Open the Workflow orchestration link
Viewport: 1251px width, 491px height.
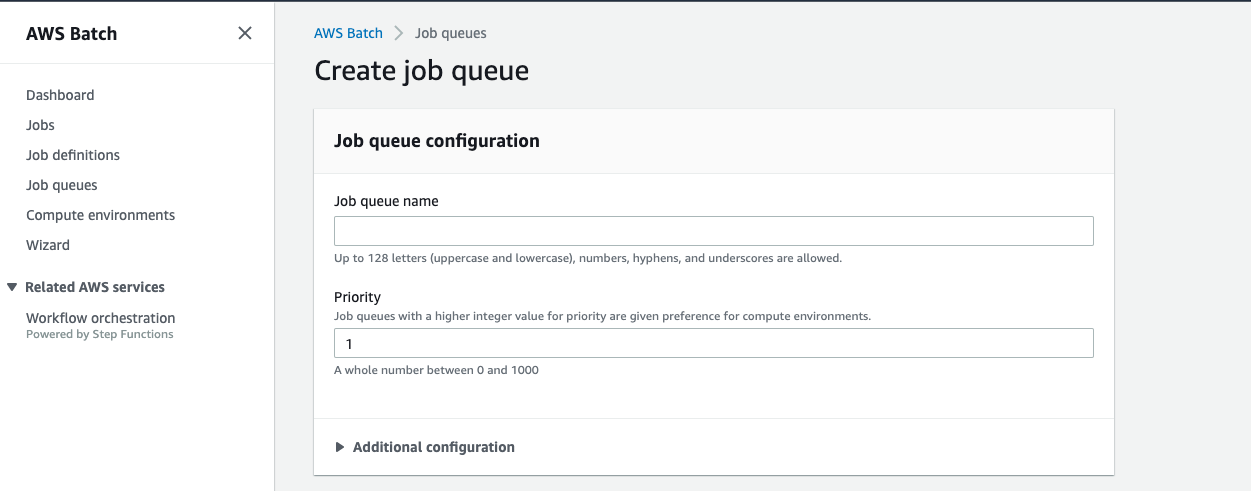(100, 318)
